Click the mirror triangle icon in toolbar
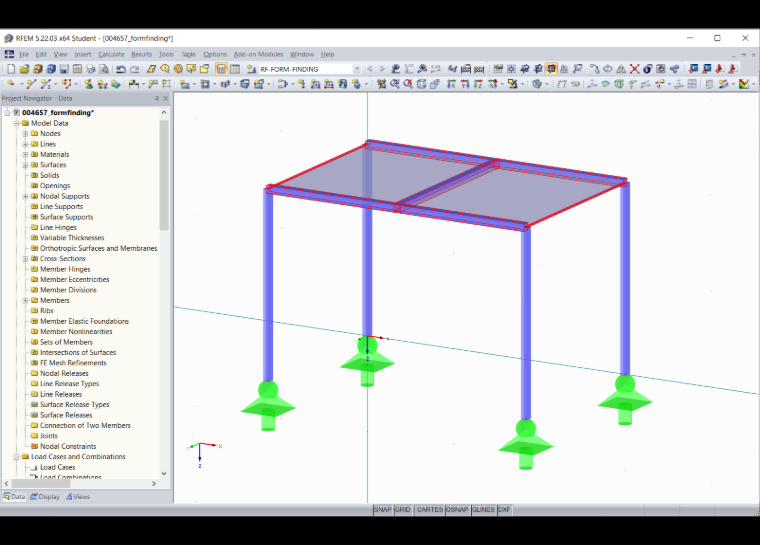Viewport: 760px width, 545px height. pyautogui.click(x=621, y=69)
